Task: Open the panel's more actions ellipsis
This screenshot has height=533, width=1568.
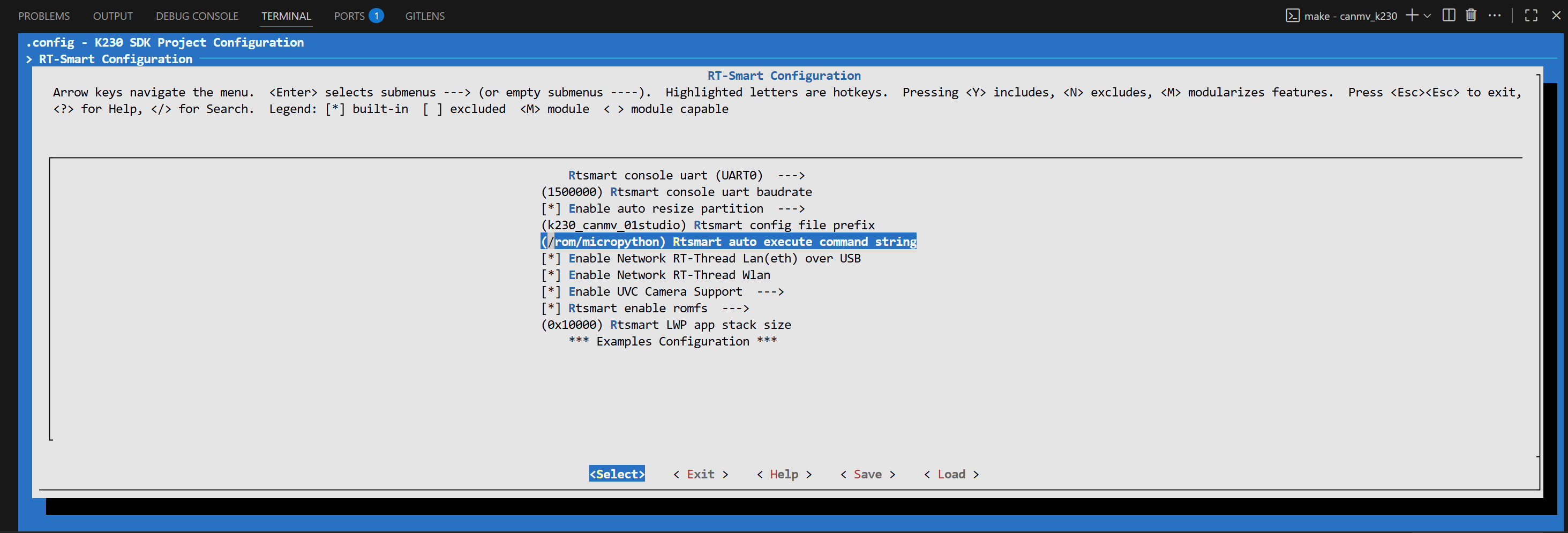Action: coord(1495,16)
